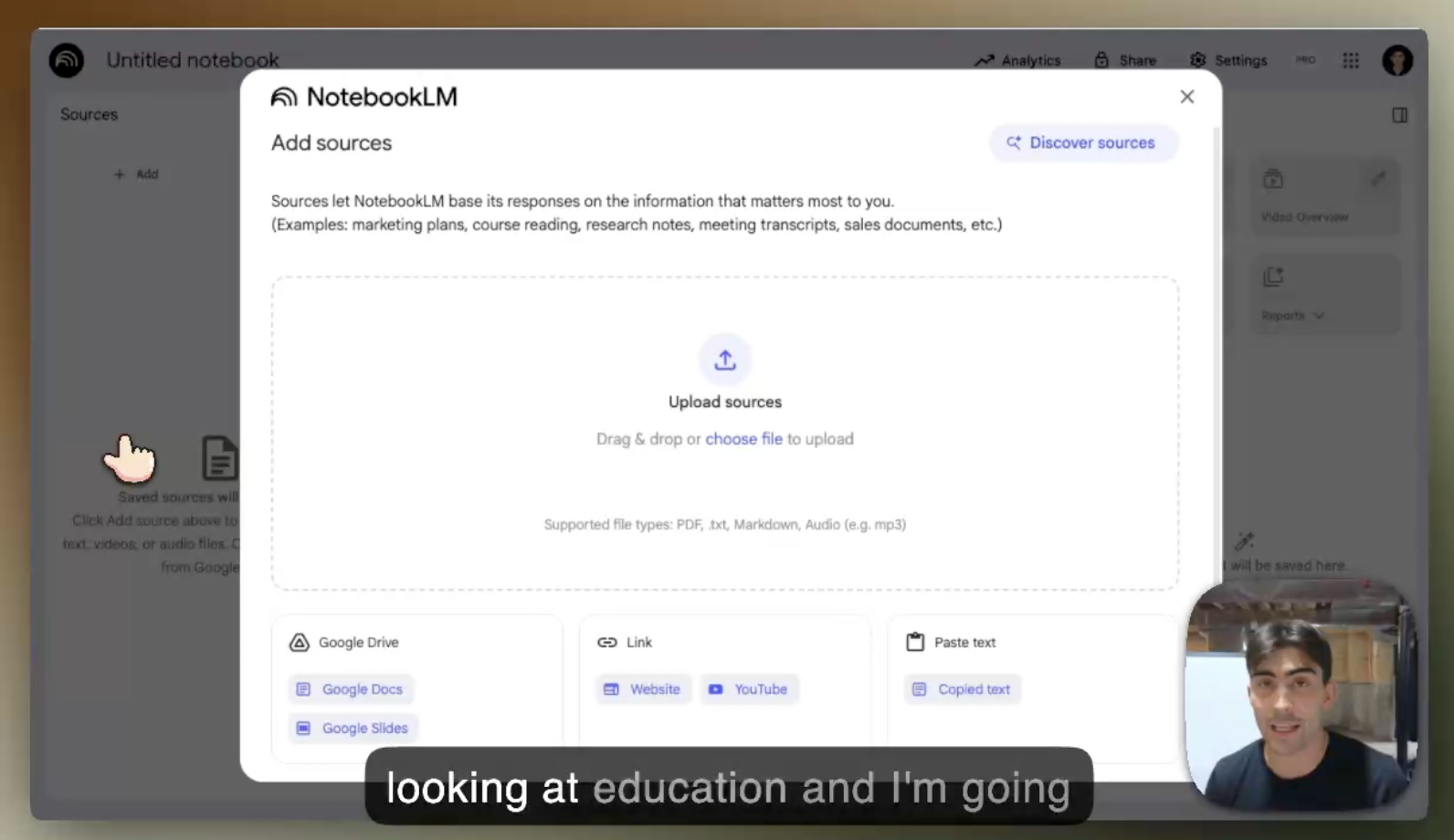This screenshot has width=1454, height=840.
Task: Select Google Docs source option
Action: (352, 689)
